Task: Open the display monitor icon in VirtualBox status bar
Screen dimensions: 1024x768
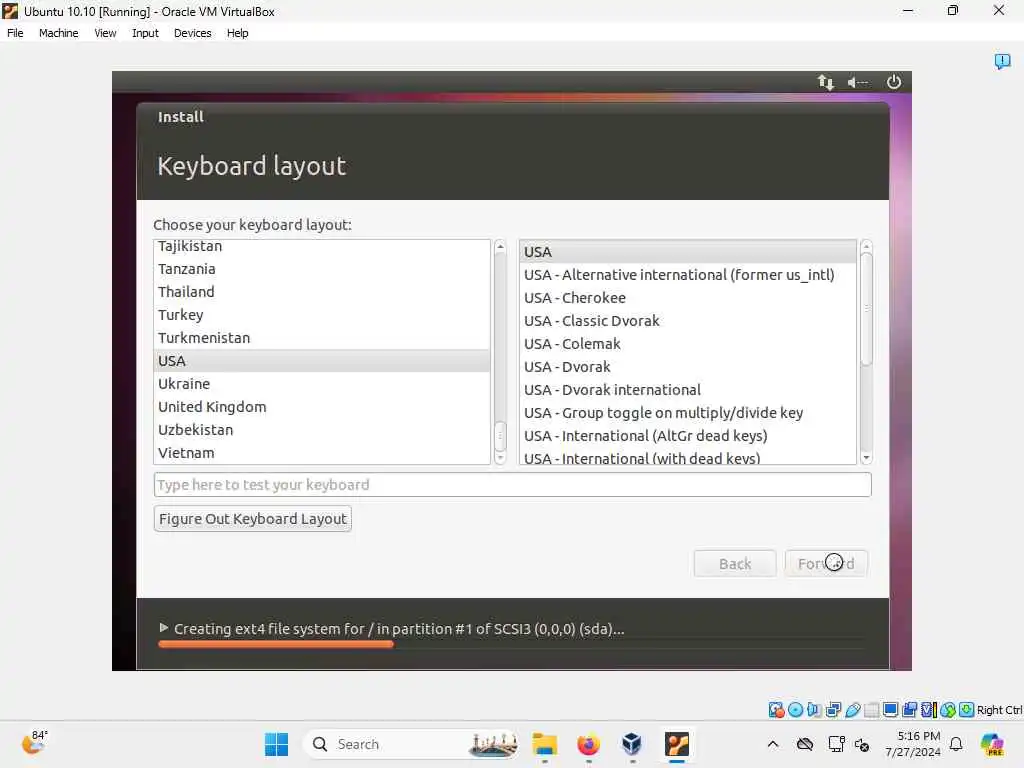Action: pyautogui.click(x=890, y=710)
